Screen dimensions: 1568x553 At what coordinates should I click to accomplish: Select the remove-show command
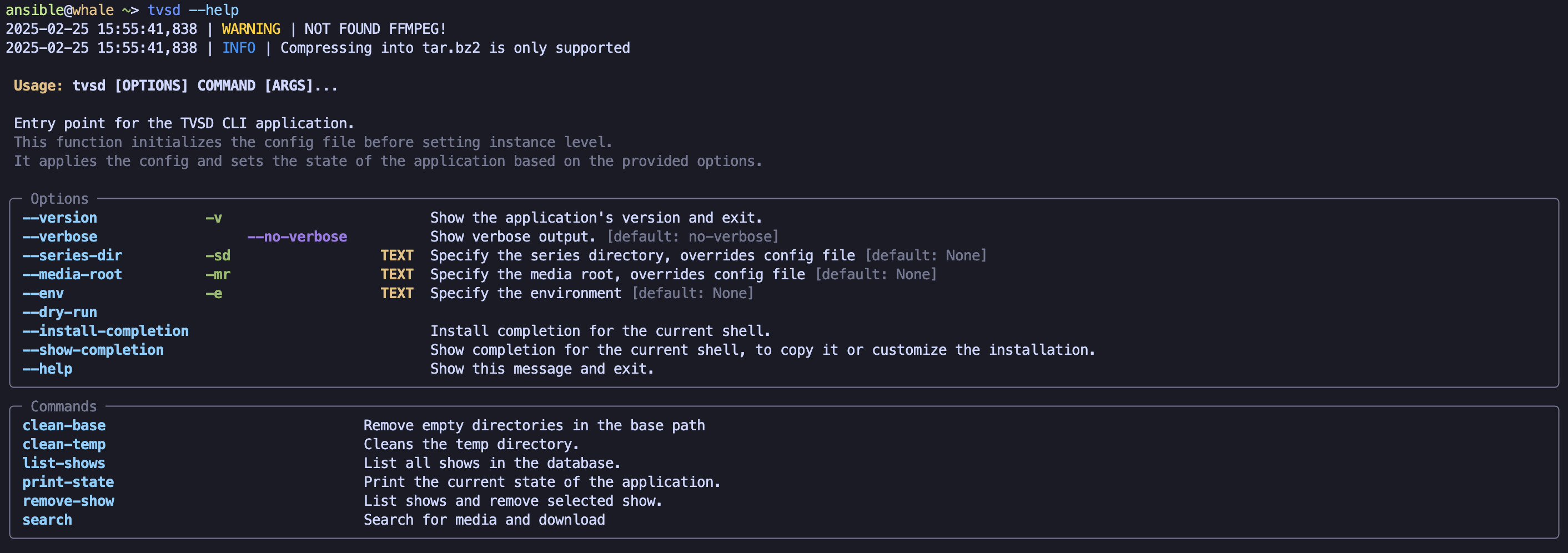[68, 501]
